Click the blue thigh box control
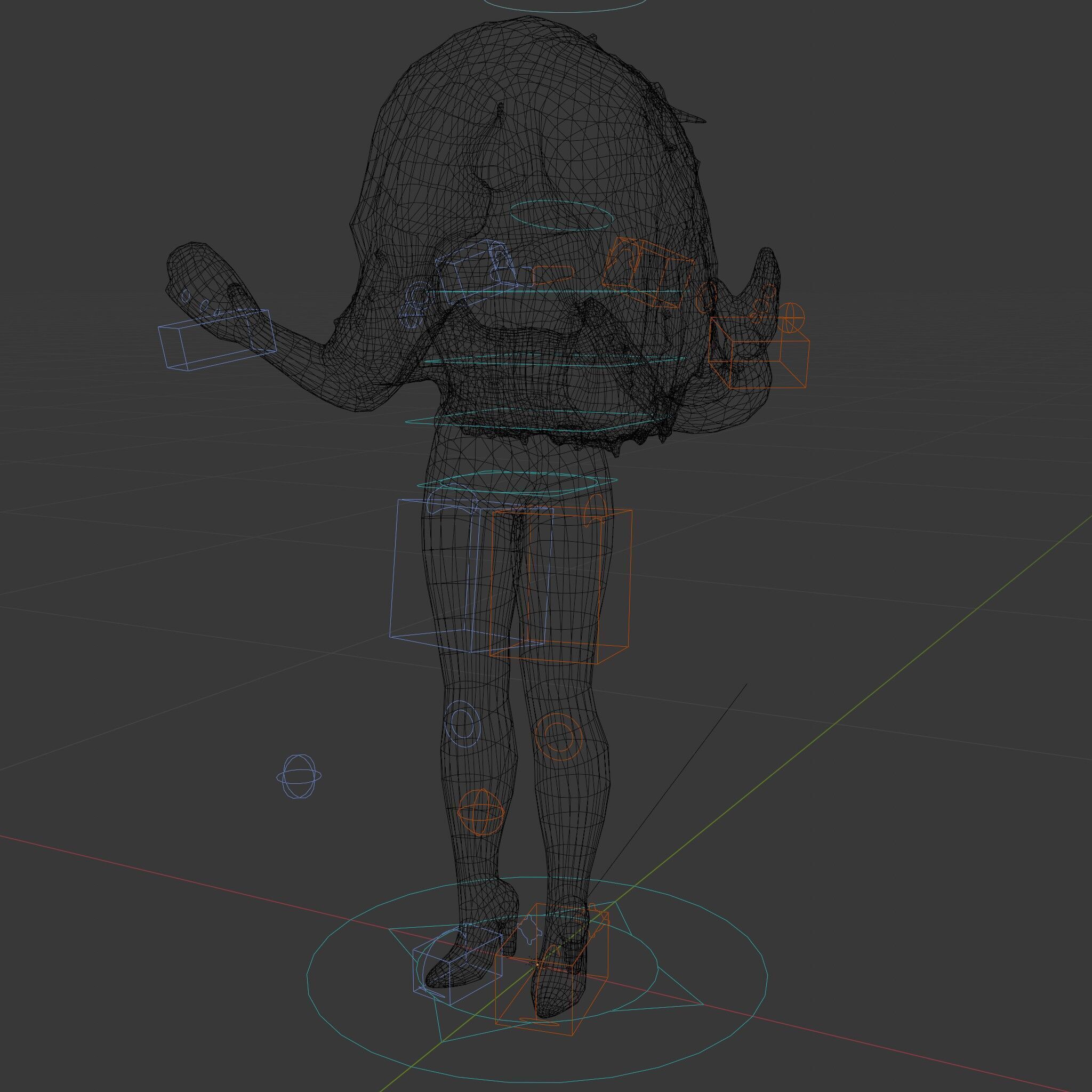 pos(471,575)
